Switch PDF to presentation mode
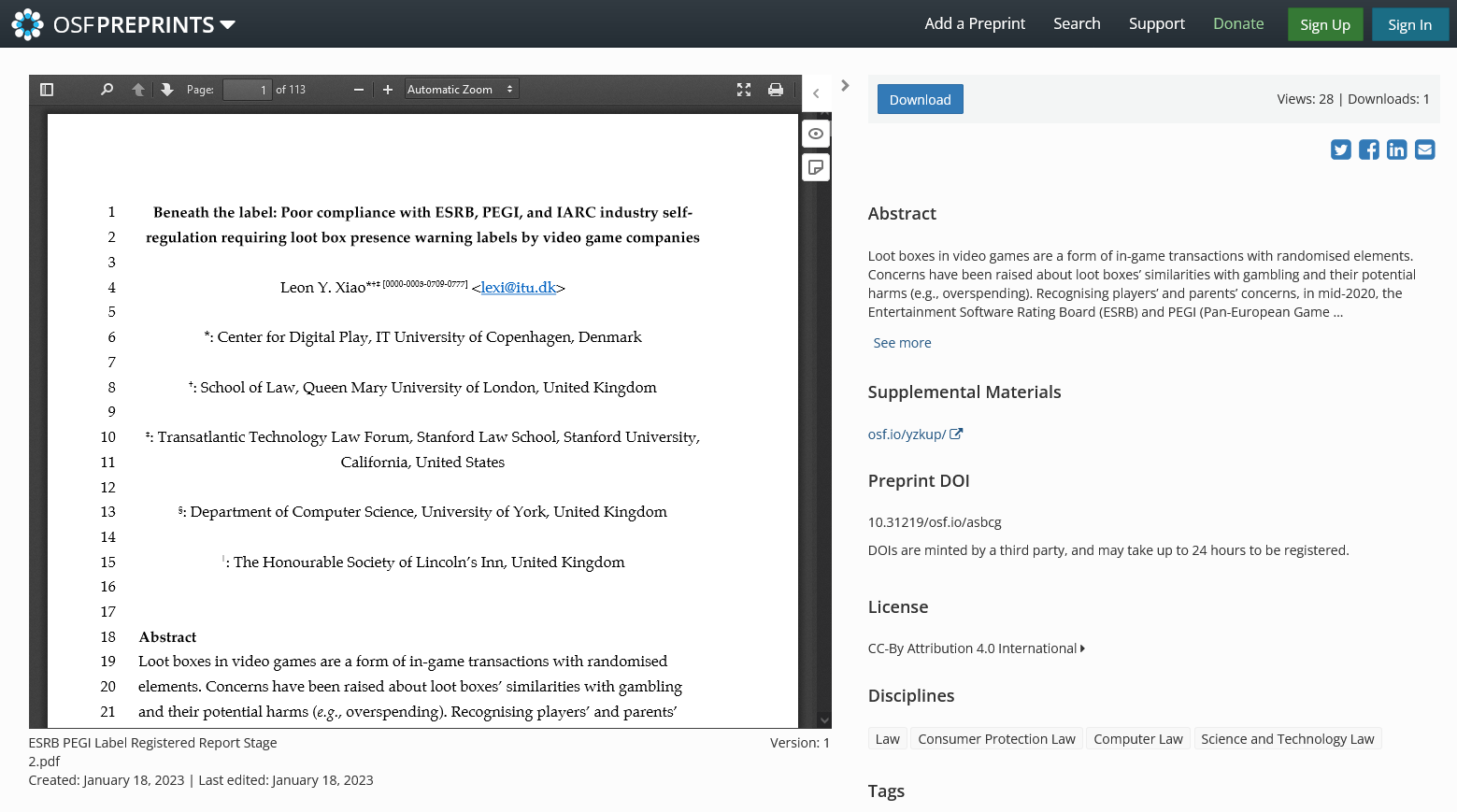Screen dimensions: 1457x812 744,90
